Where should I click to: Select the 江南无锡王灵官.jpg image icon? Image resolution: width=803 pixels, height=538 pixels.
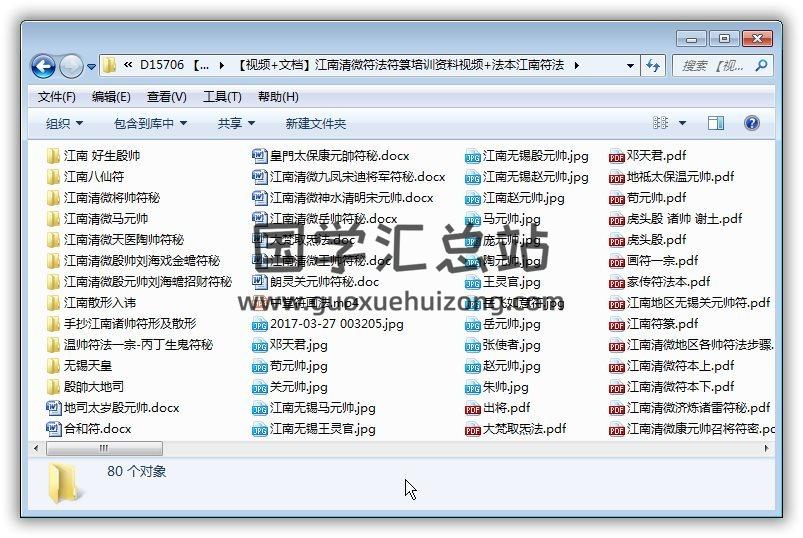click(260, 429)
